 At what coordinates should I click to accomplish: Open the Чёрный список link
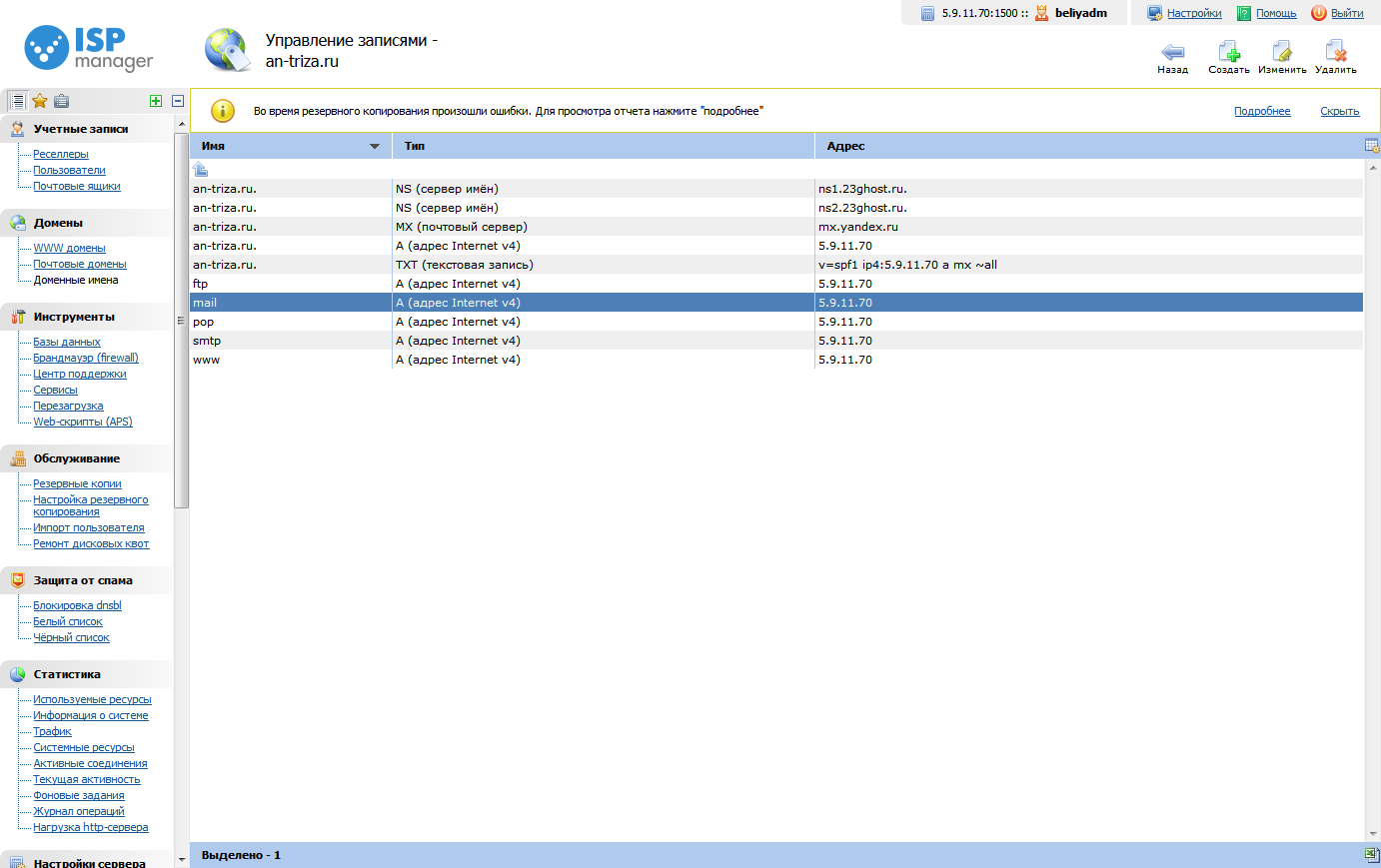pyautogui.click(x=71, y=637)
